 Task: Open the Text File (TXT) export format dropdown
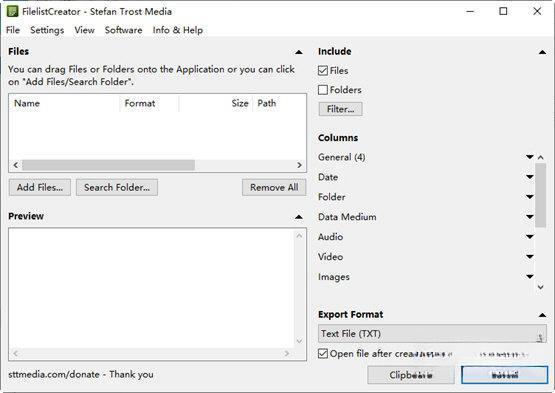click(432, 334)
